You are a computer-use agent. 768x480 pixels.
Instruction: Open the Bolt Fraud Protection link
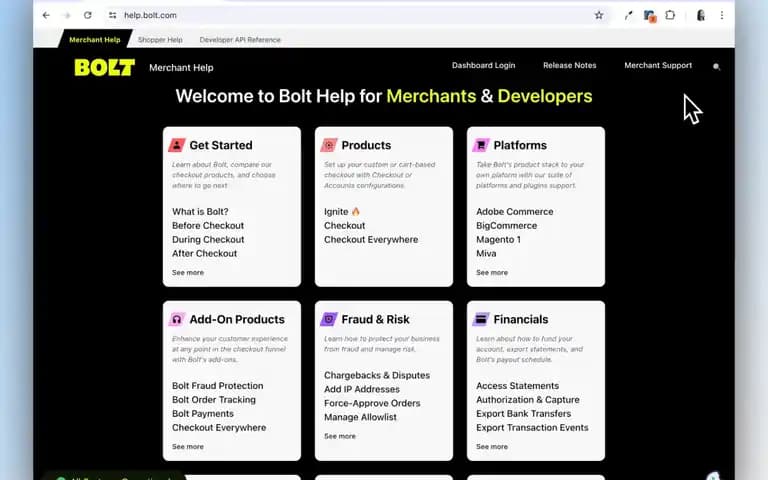(x=217, y=385)
